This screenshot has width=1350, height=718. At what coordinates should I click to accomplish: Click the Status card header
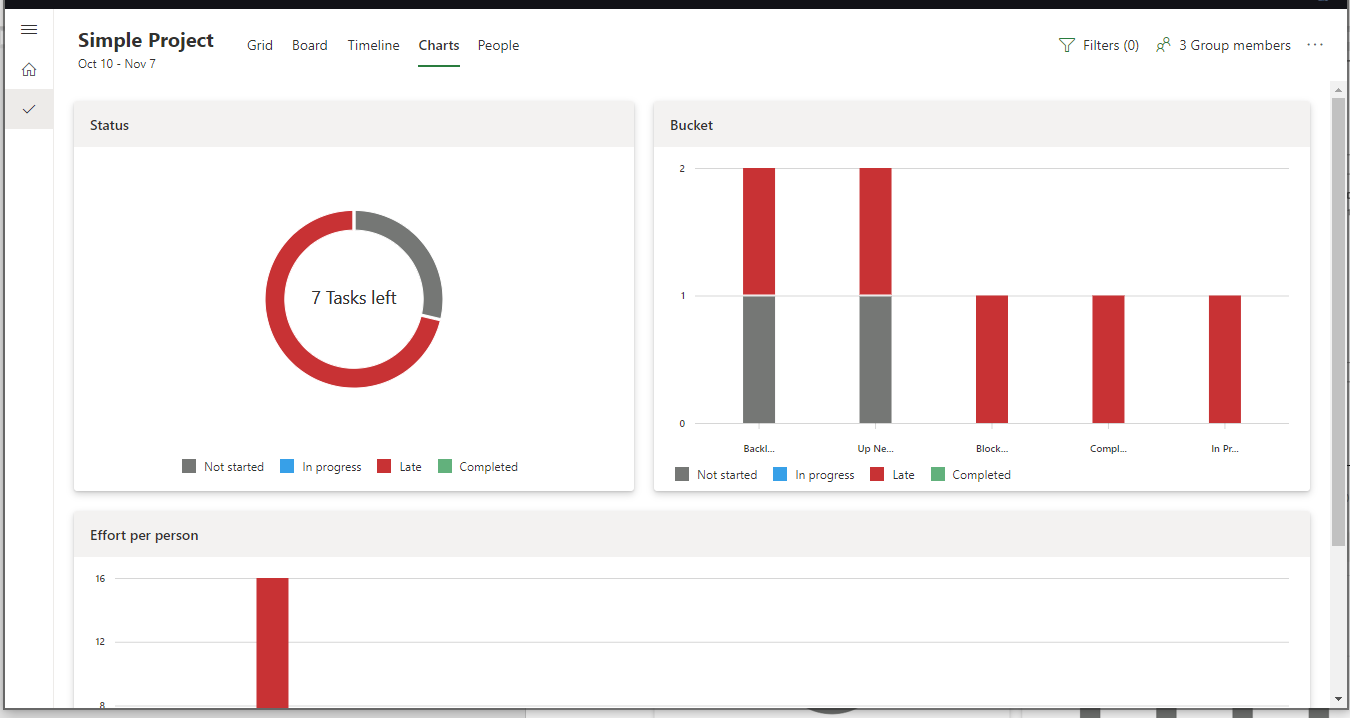pyautogui.click(x=354, y=125)
